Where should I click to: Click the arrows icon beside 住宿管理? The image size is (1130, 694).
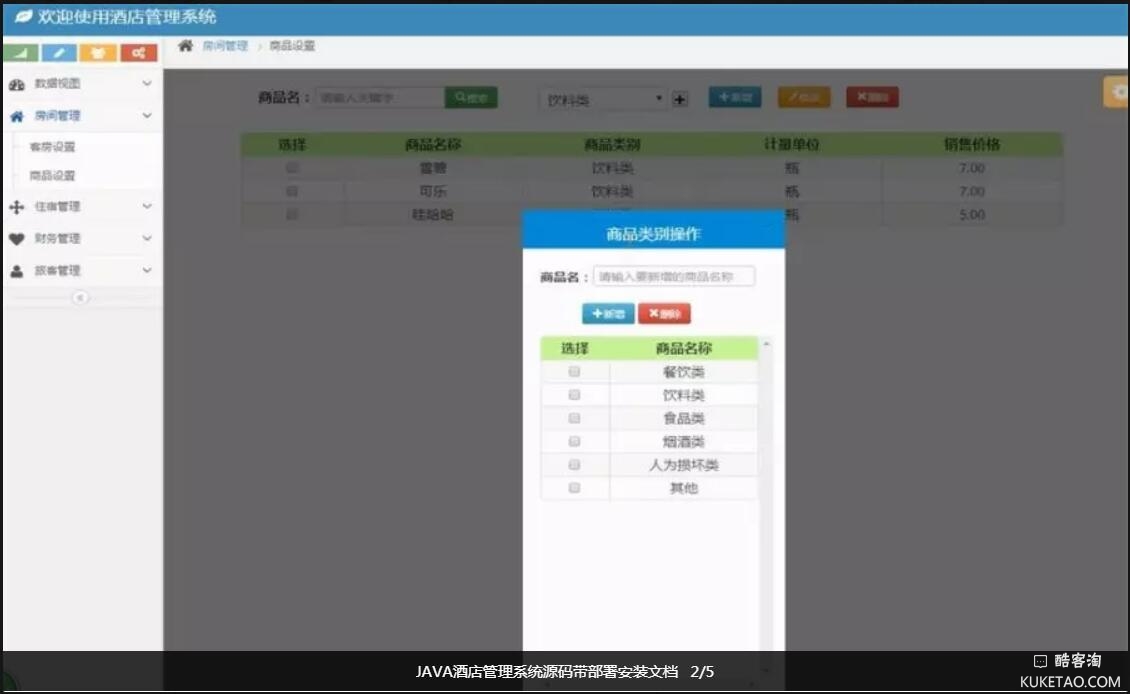pos(17,208)
